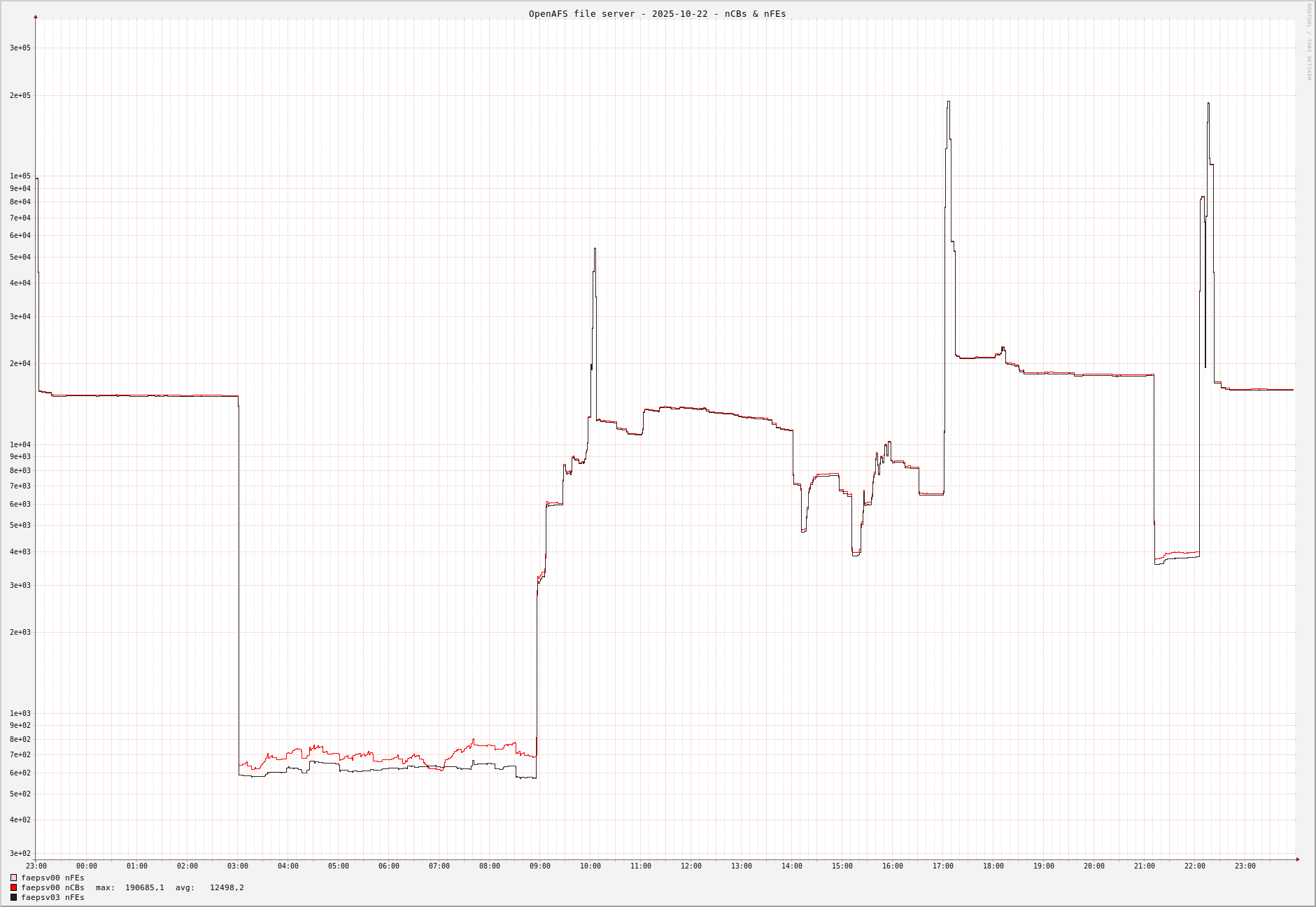This screenshot has width=1316, height=907.
Task: Click the avg value 12498,2 in legend
Action: (x=227, y=887)
